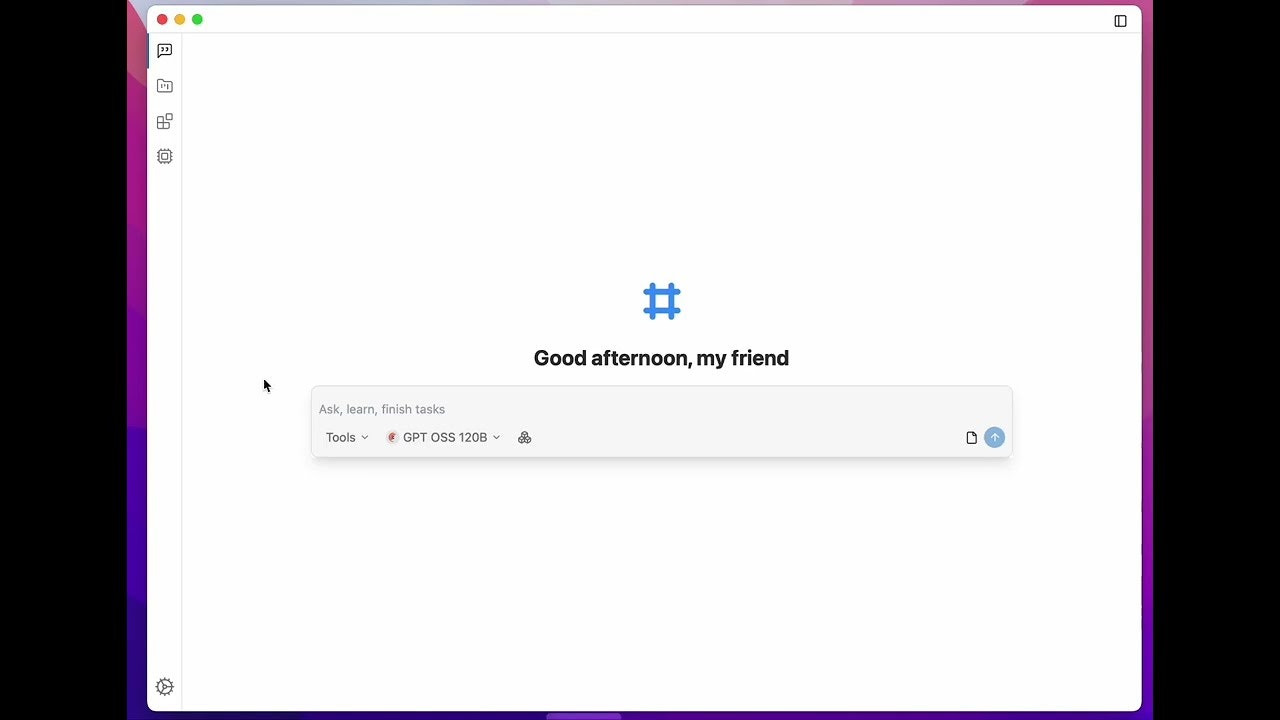Open the settings gear at sidebar bottom
The width and height of the screenshot is (1280, 720).
tap(164, 686)
